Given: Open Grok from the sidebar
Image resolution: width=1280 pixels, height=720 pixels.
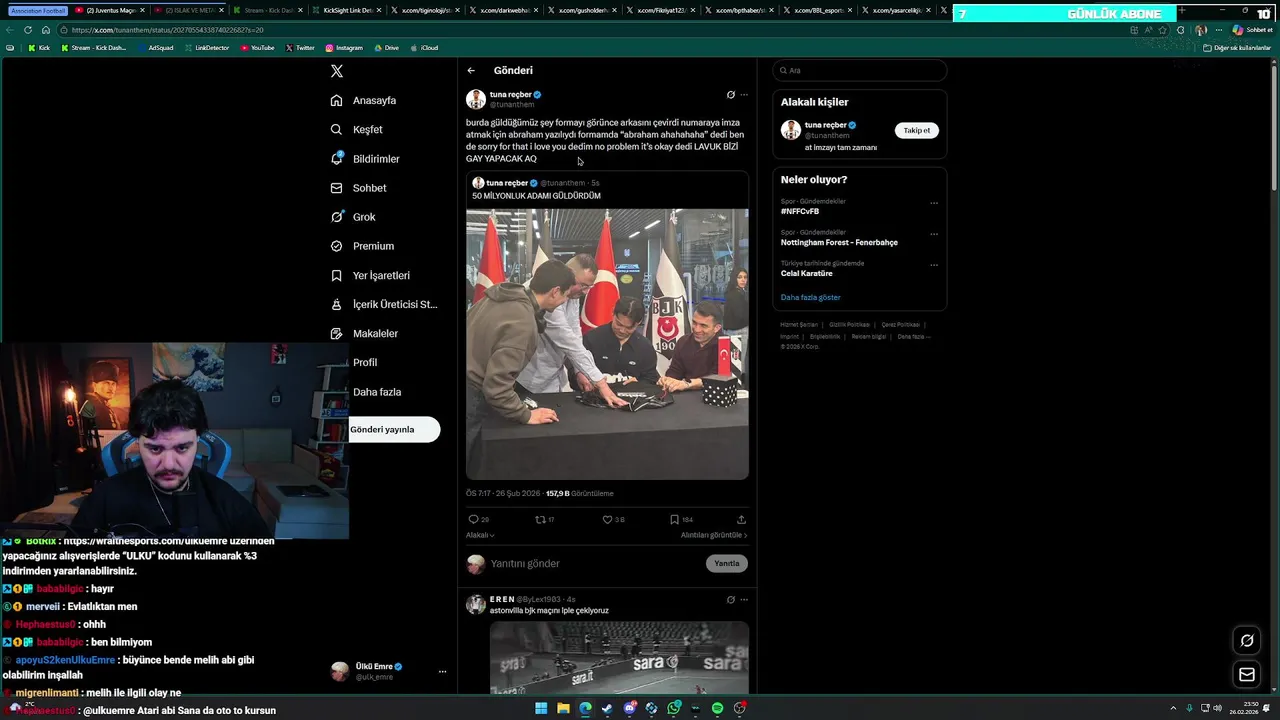Looking at the screenshot, I should click(x=353, y=217).
